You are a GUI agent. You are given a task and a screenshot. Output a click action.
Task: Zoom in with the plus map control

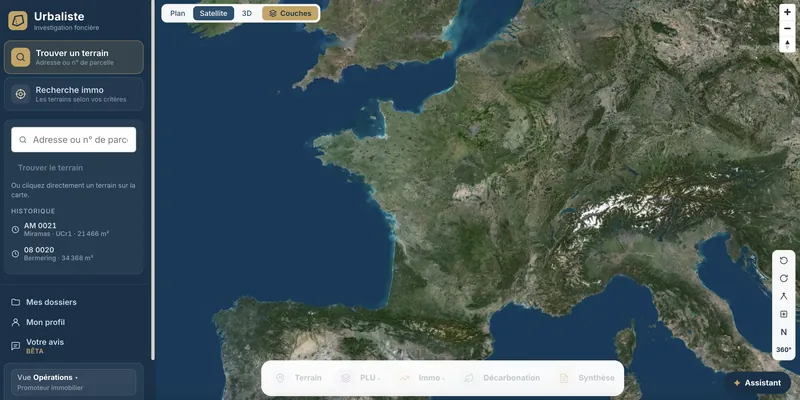click(x=787, y=12)
